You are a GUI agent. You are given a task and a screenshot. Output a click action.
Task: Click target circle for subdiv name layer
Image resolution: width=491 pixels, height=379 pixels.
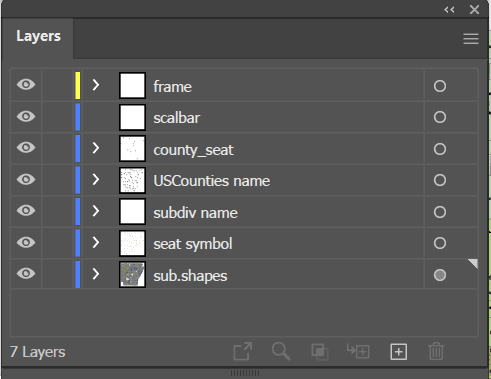[440, 212]
